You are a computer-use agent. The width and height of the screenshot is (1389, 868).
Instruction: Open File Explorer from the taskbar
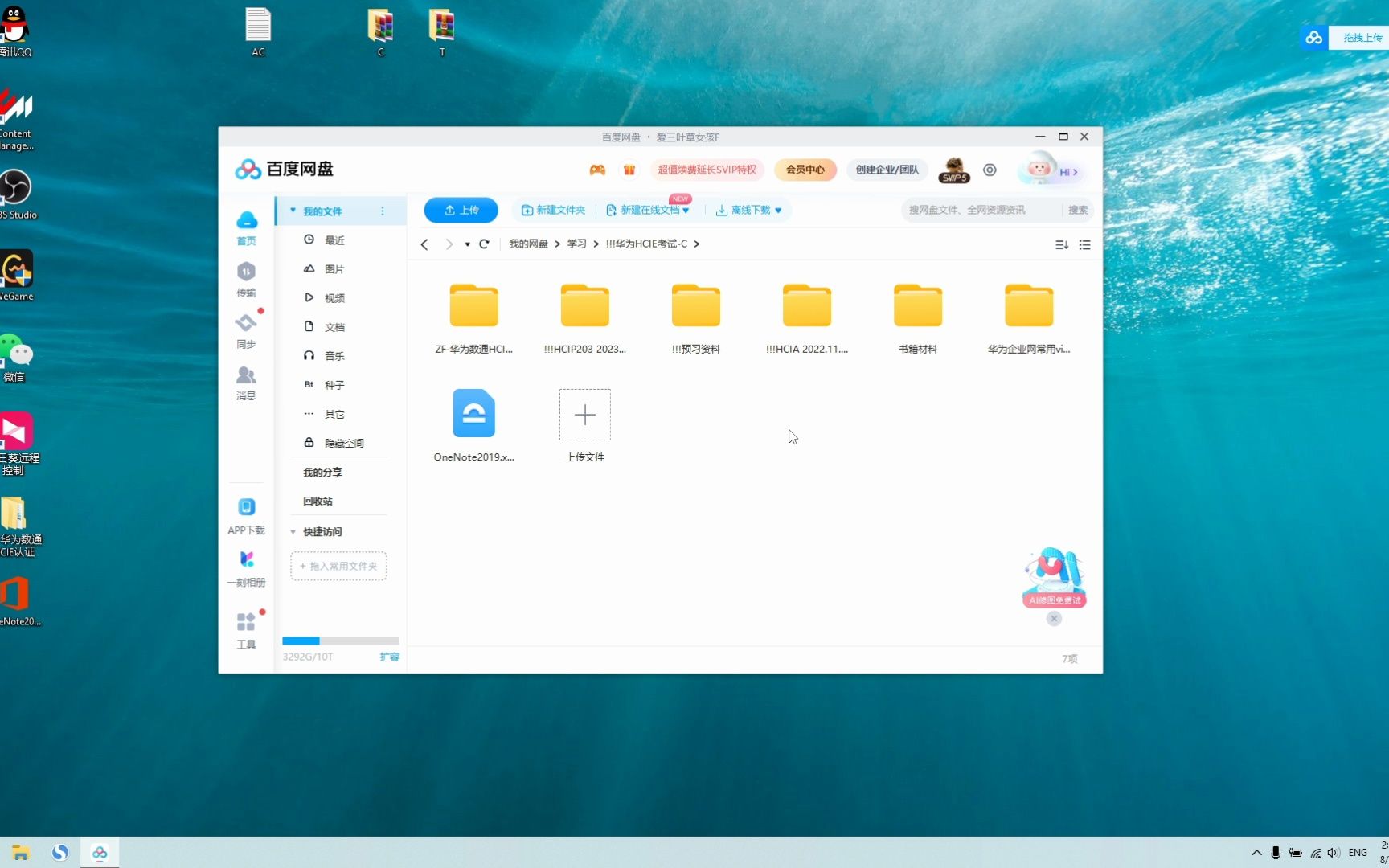pyautogui.click(x=21, y=852)
